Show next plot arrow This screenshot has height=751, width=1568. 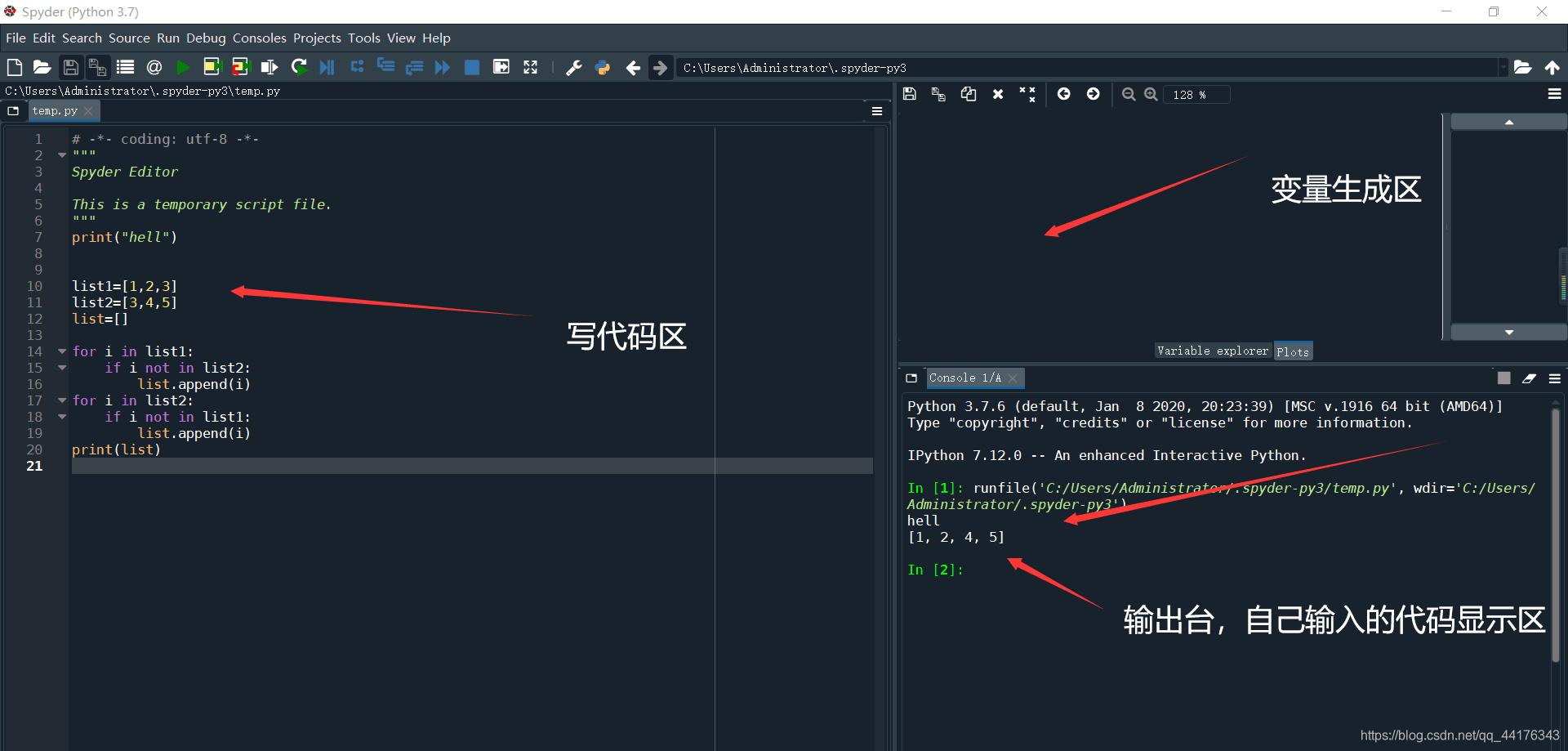tap(1093, 94)
